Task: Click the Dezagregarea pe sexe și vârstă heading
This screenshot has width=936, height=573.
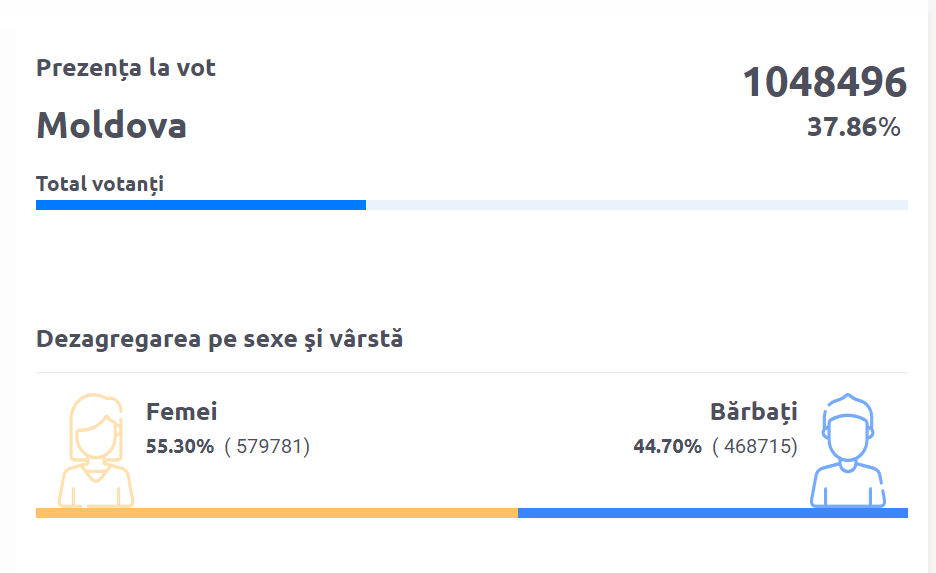Action: [x=220, y=339]
